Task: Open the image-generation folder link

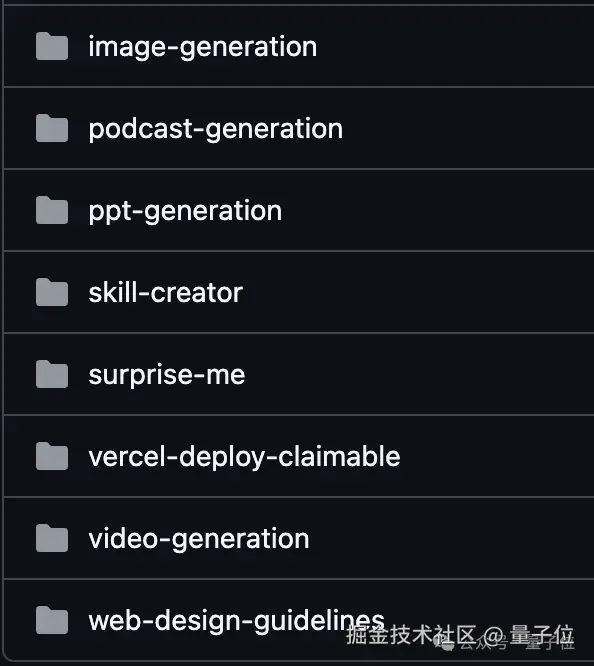Action: (x=203, y=47)
